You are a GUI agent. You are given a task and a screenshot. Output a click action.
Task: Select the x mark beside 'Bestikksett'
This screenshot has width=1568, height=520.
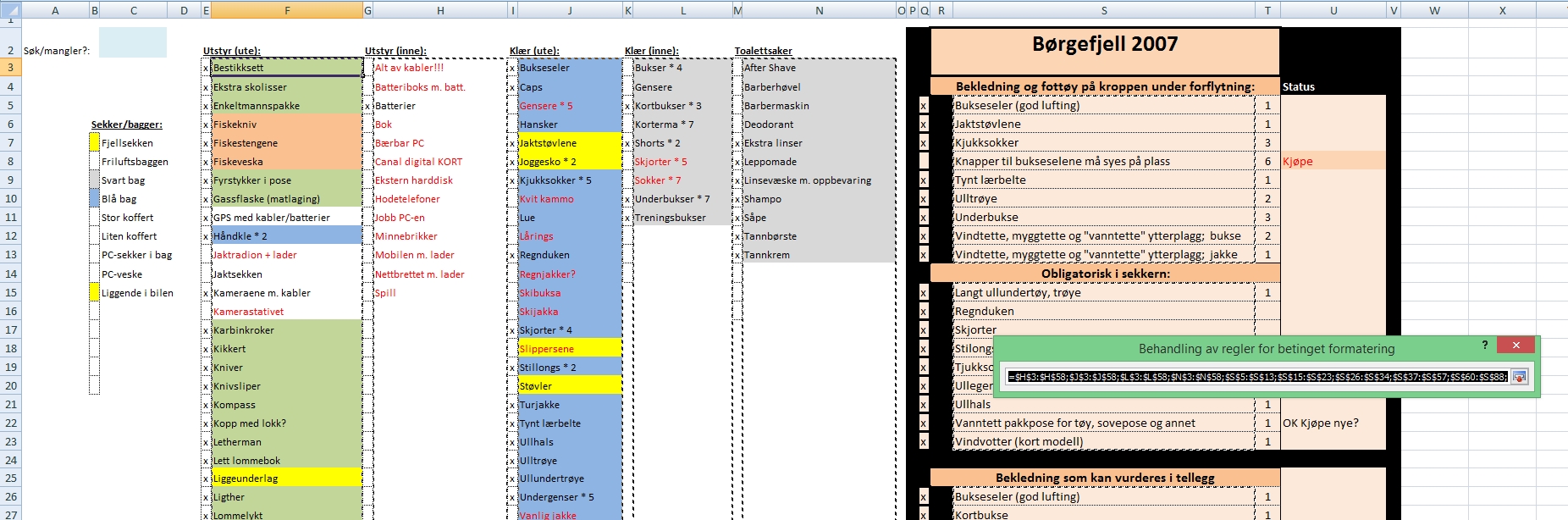206,68
